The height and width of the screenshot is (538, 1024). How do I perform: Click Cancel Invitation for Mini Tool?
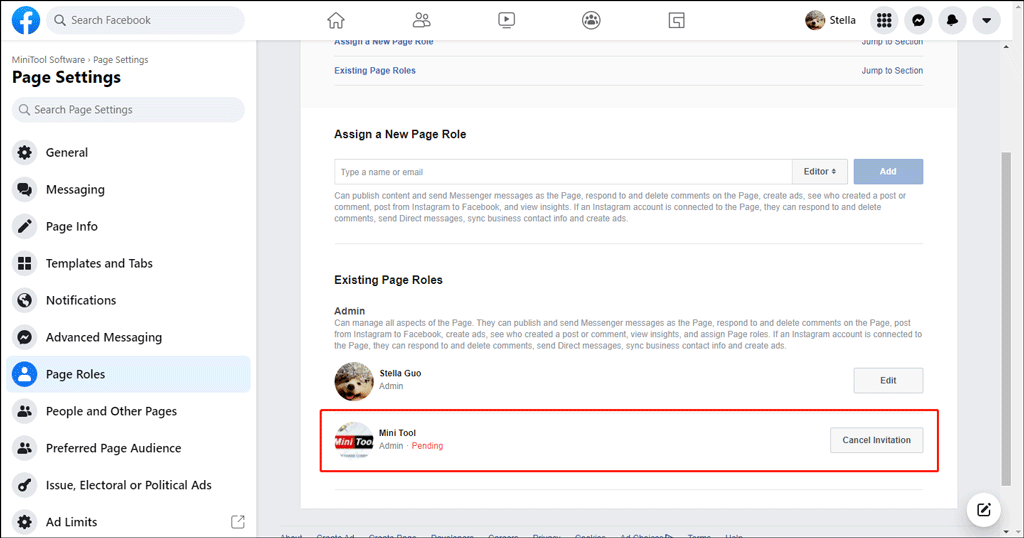click(x=876, y=440)
